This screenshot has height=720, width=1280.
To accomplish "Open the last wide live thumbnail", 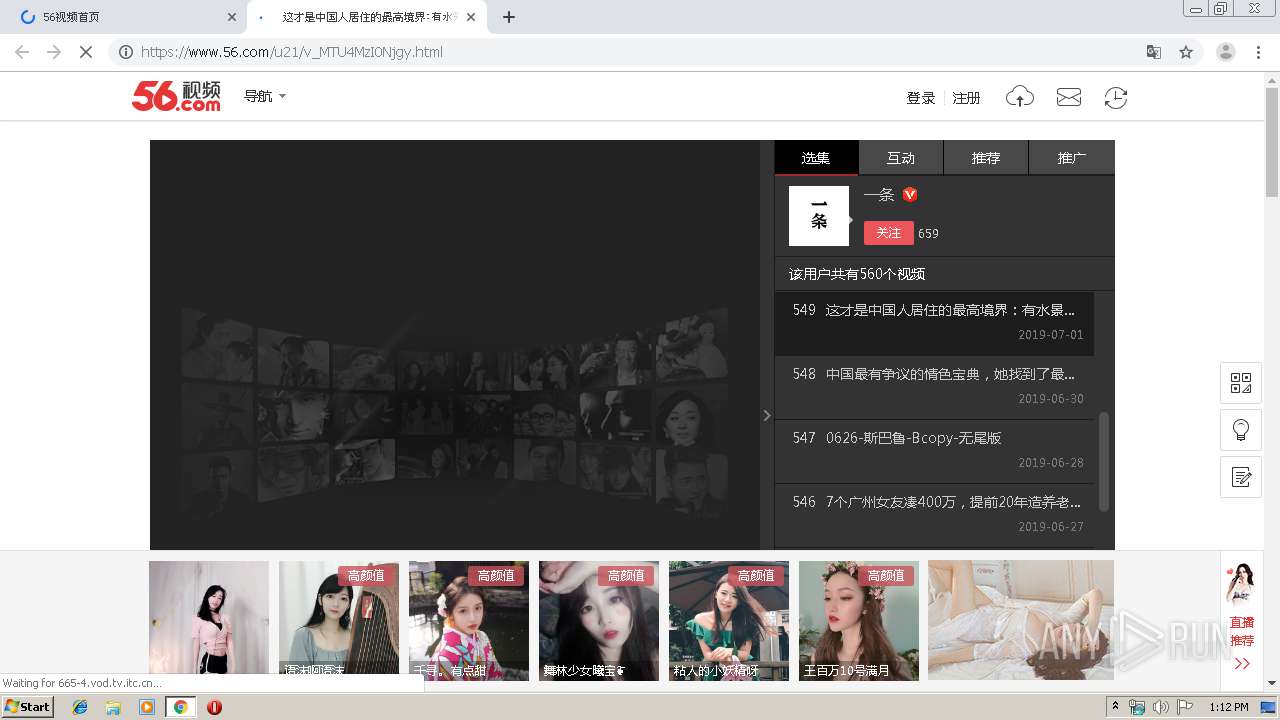I will [x=1021, y=620].
